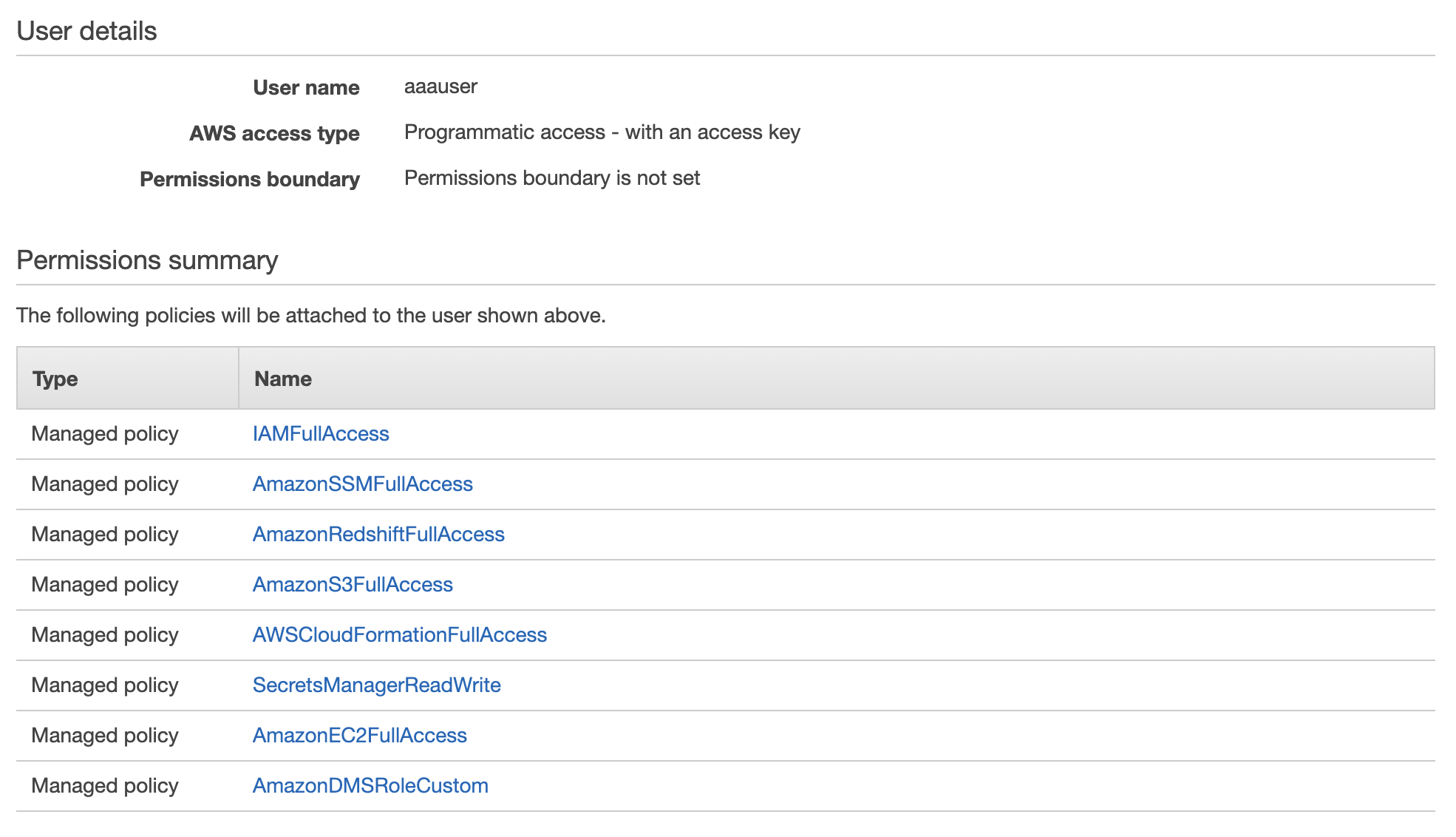1456x837 pixels.
Task: Open the AmazonDMSRoleCustom policy link
Action: (370, 786)
